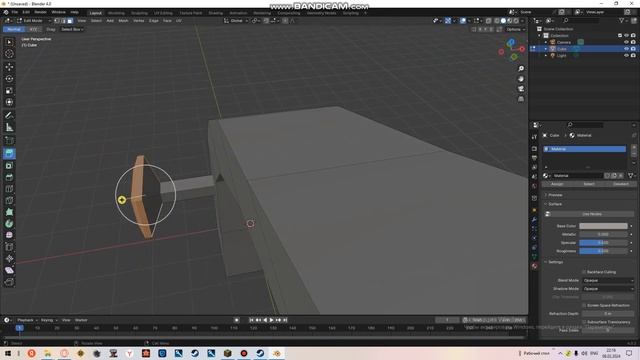Click the Use Nodes button
Viewport: 640px width, 360px height.
coord(592,214)
